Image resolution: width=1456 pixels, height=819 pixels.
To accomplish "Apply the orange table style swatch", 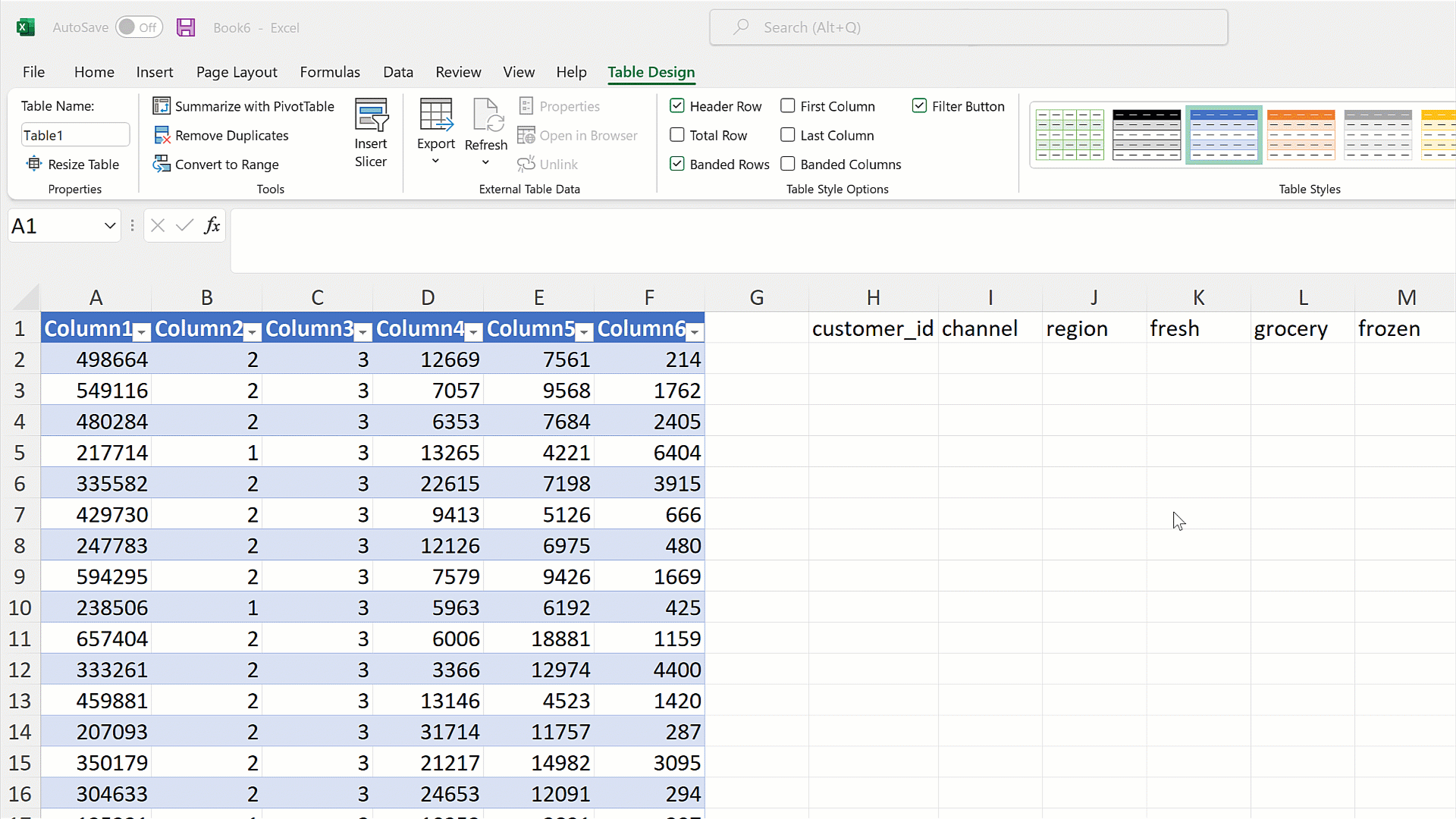I will pos(1301,135).
